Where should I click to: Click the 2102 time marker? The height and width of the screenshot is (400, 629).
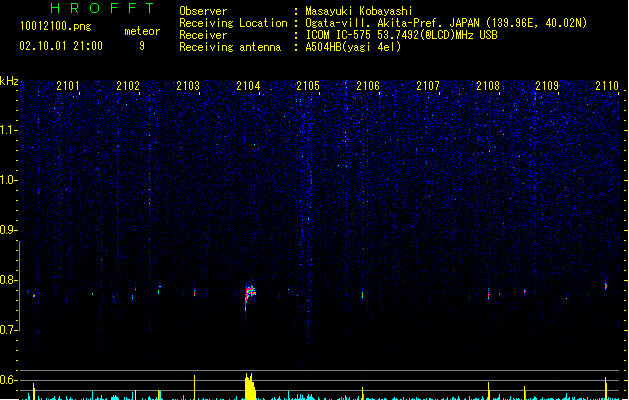point(128,85)
